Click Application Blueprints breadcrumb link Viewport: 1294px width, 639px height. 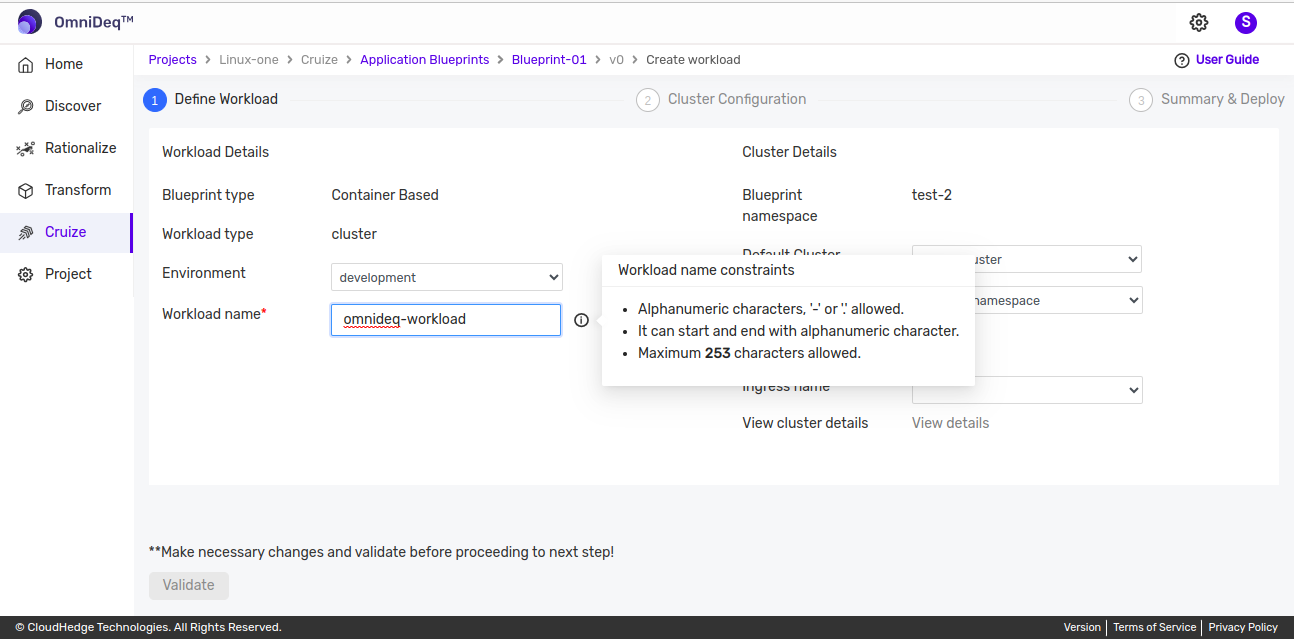[x=425, y=60]
